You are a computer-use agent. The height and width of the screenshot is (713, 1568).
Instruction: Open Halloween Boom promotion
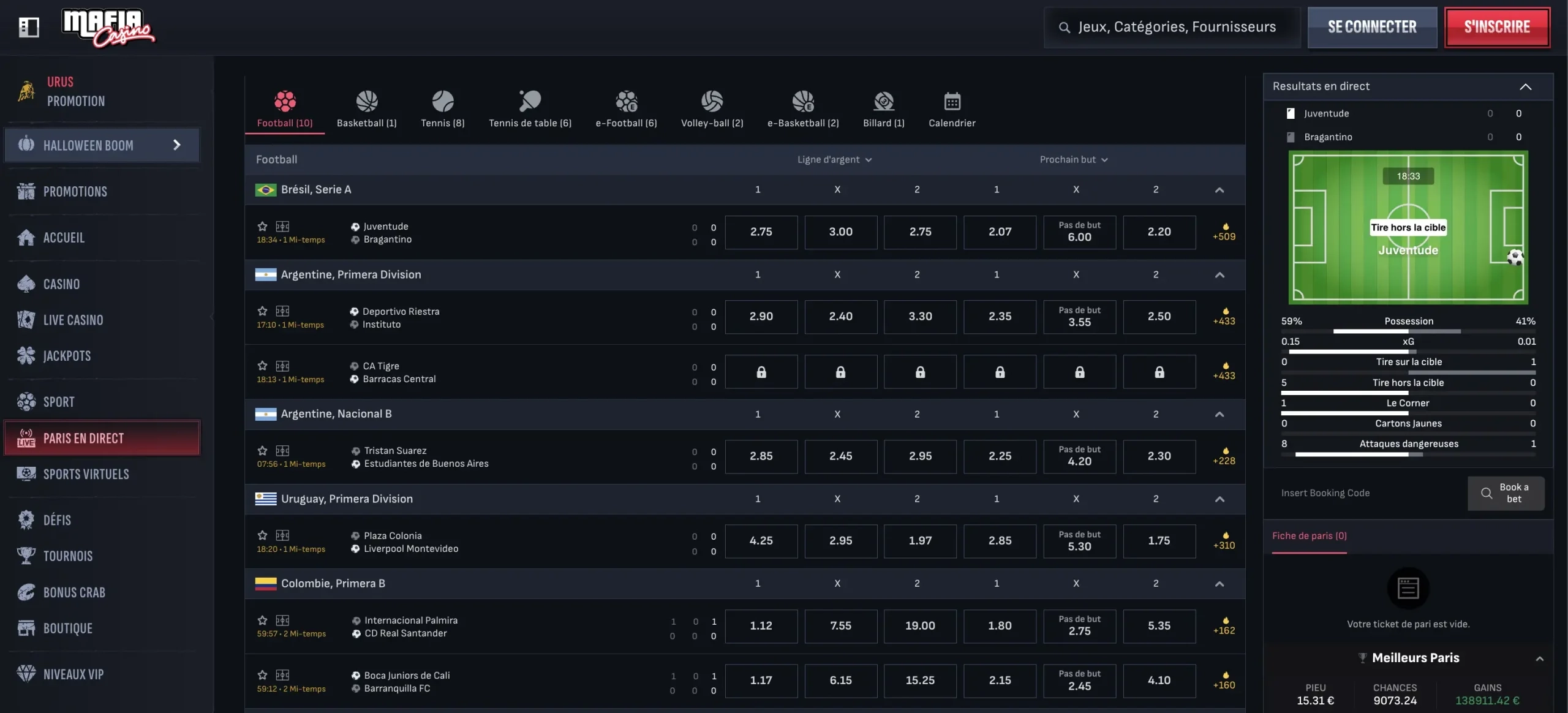[102, 145]
